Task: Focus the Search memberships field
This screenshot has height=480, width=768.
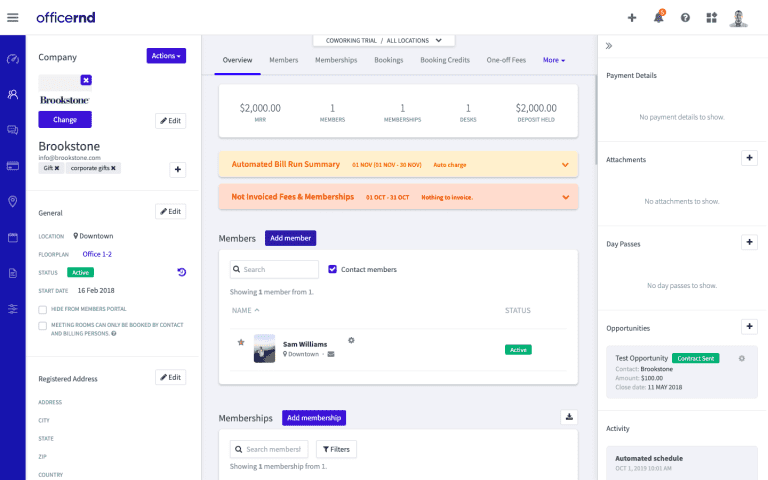Action: pos(269,449)
